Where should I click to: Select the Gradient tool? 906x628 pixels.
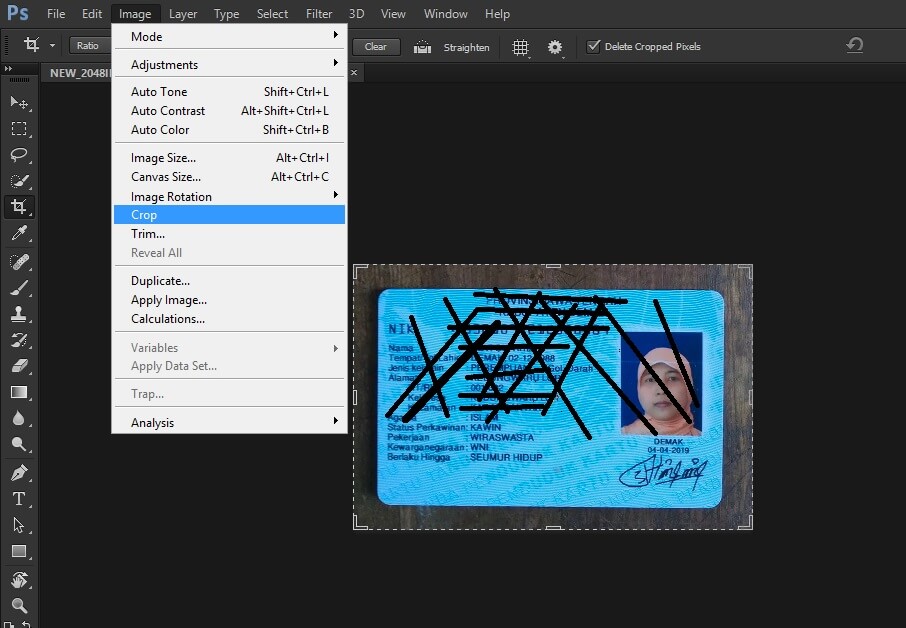(19, 392)
